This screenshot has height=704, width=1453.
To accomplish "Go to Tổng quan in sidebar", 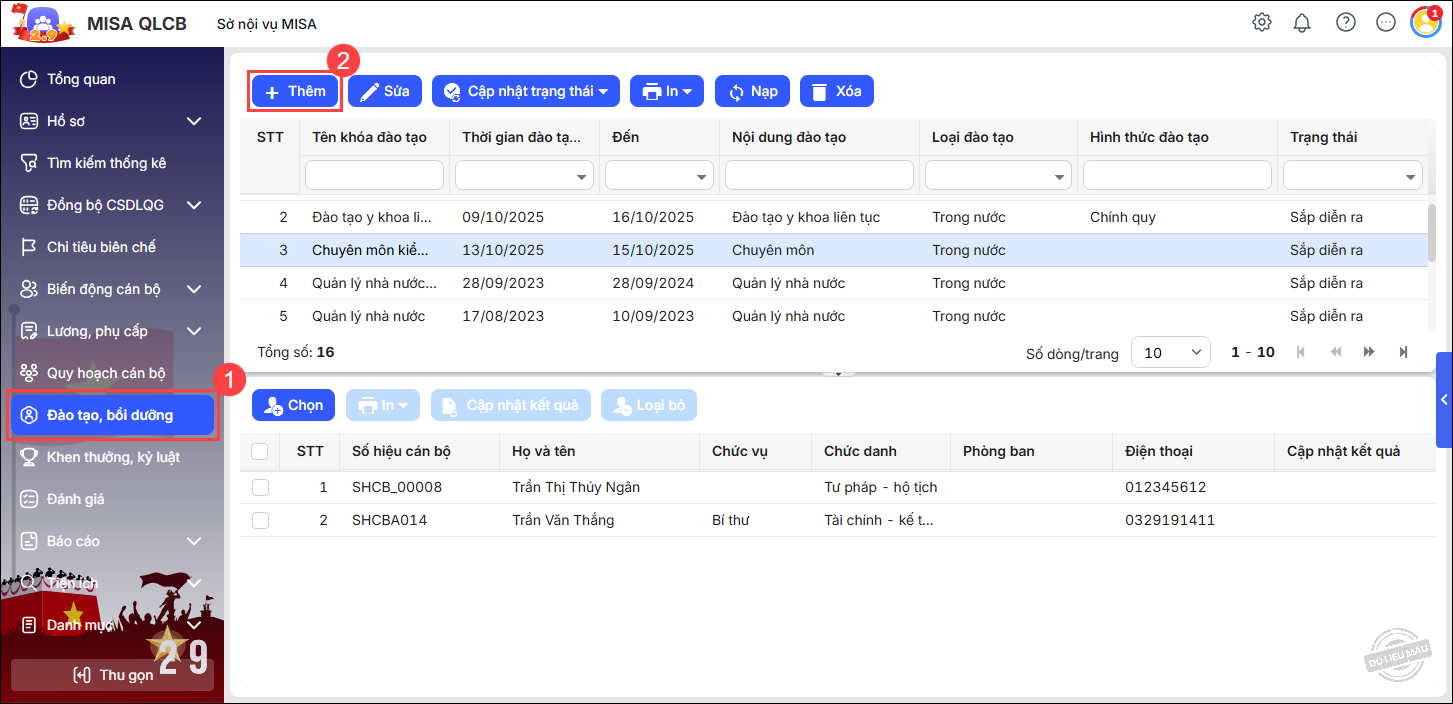I will [x=81, y=79].
